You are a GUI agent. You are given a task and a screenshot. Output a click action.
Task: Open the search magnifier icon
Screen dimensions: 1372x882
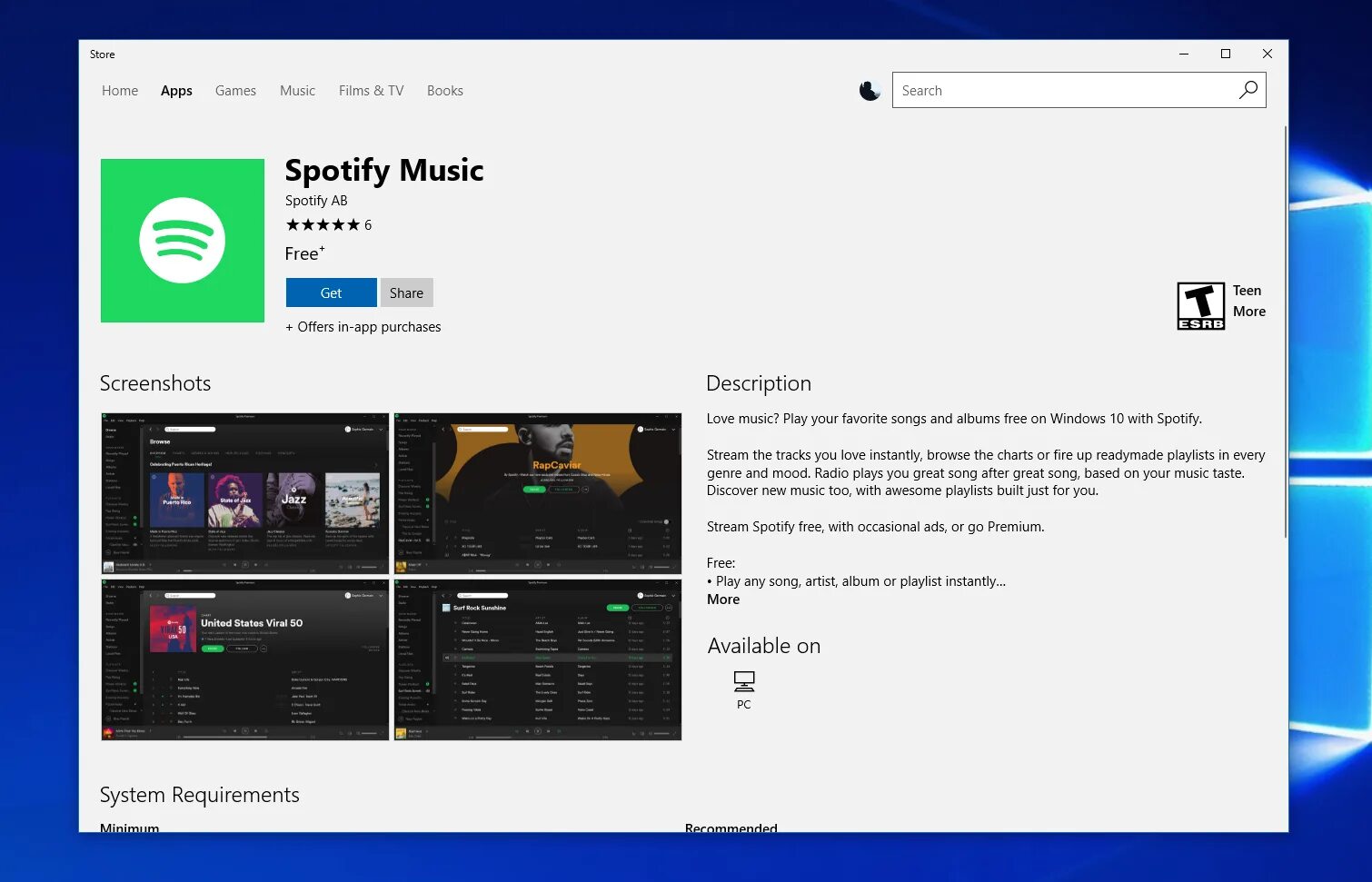tap(1248, 90)
